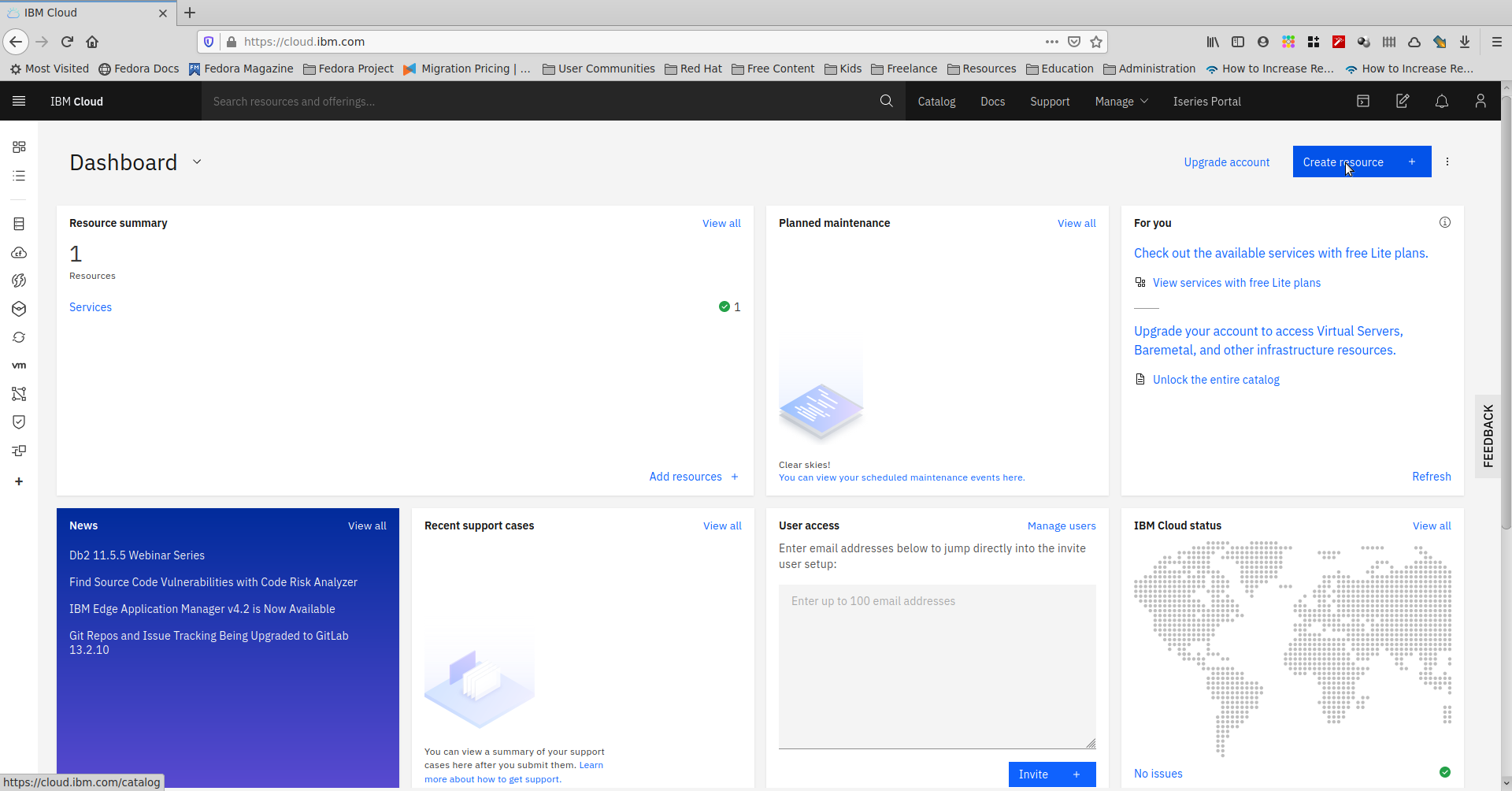Viewport: 1512px width, 791px height.
Task: Open the VMware vm sidebar icon
Action: click(19, 366)
